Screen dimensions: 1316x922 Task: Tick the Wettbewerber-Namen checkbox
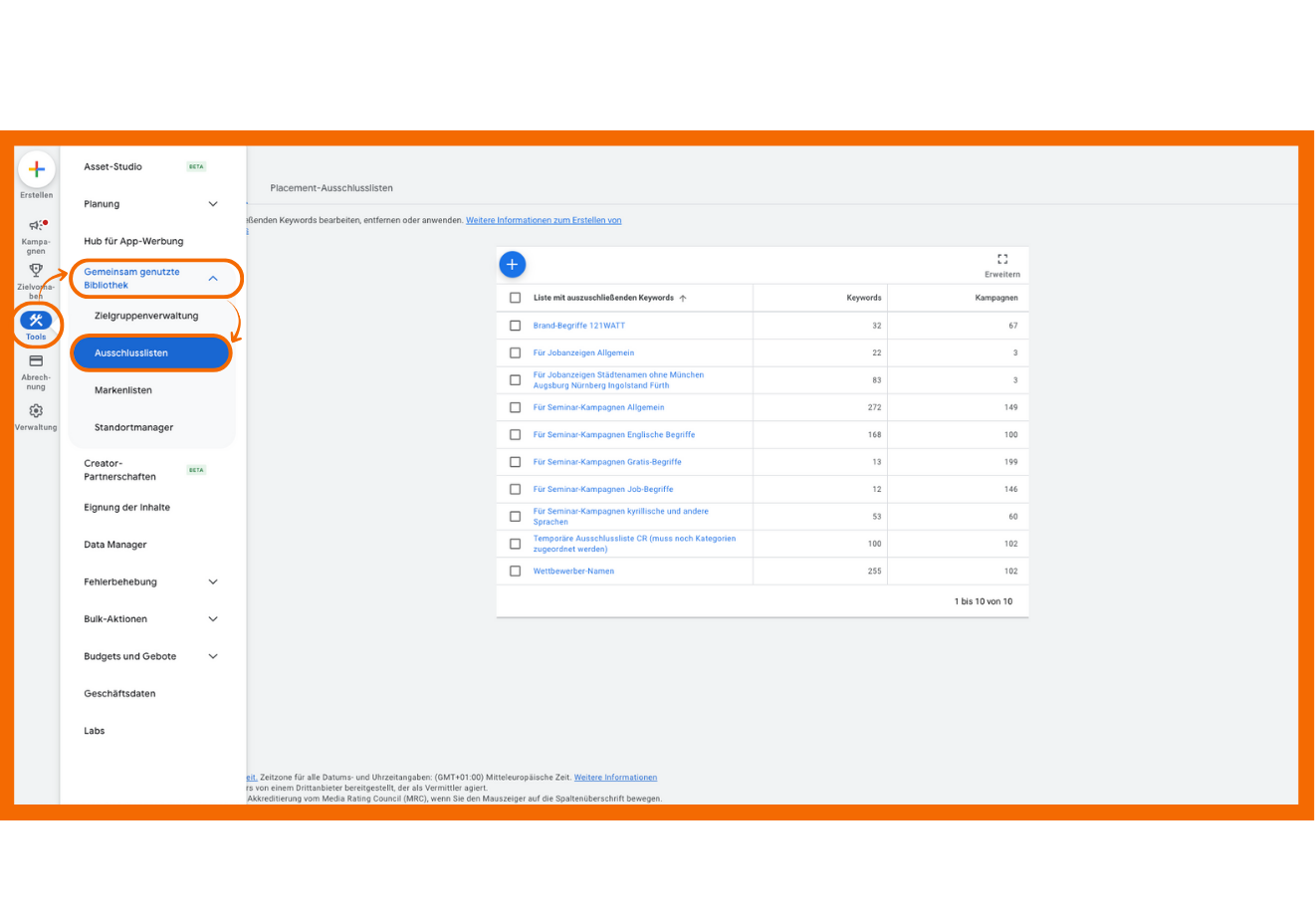515,572
